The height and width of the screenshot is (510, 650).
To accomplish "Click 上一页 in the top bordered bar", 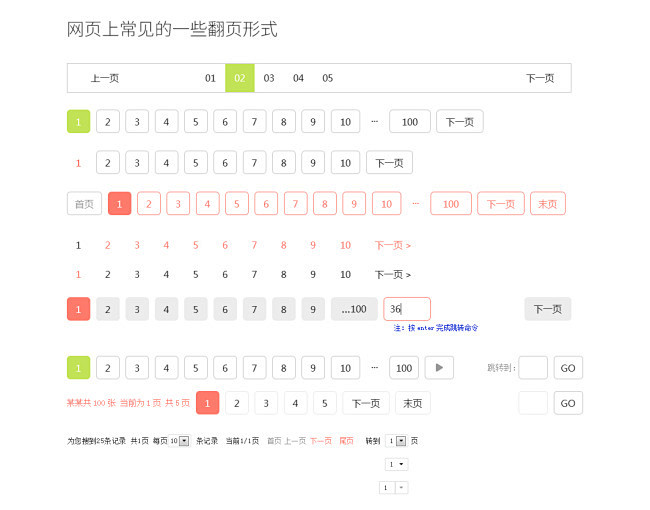I will [105, 78].
